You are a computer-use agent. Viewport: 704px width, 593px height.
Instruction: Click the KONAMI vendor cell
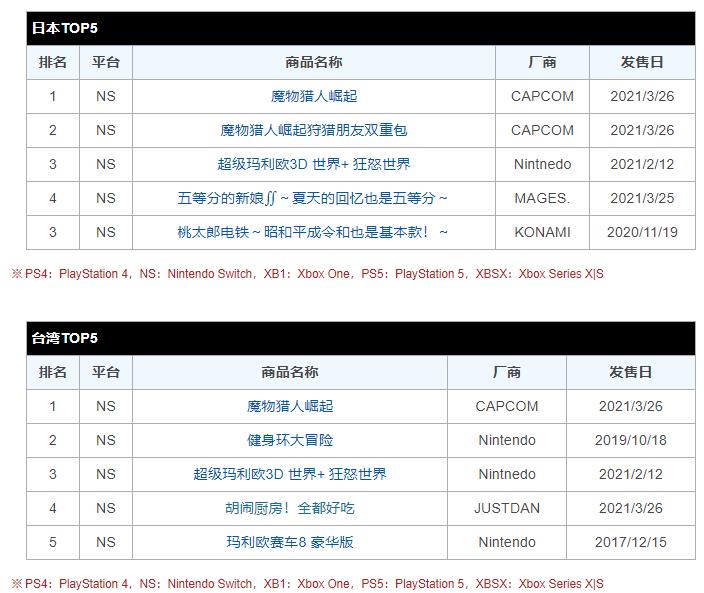coord(542,232)
